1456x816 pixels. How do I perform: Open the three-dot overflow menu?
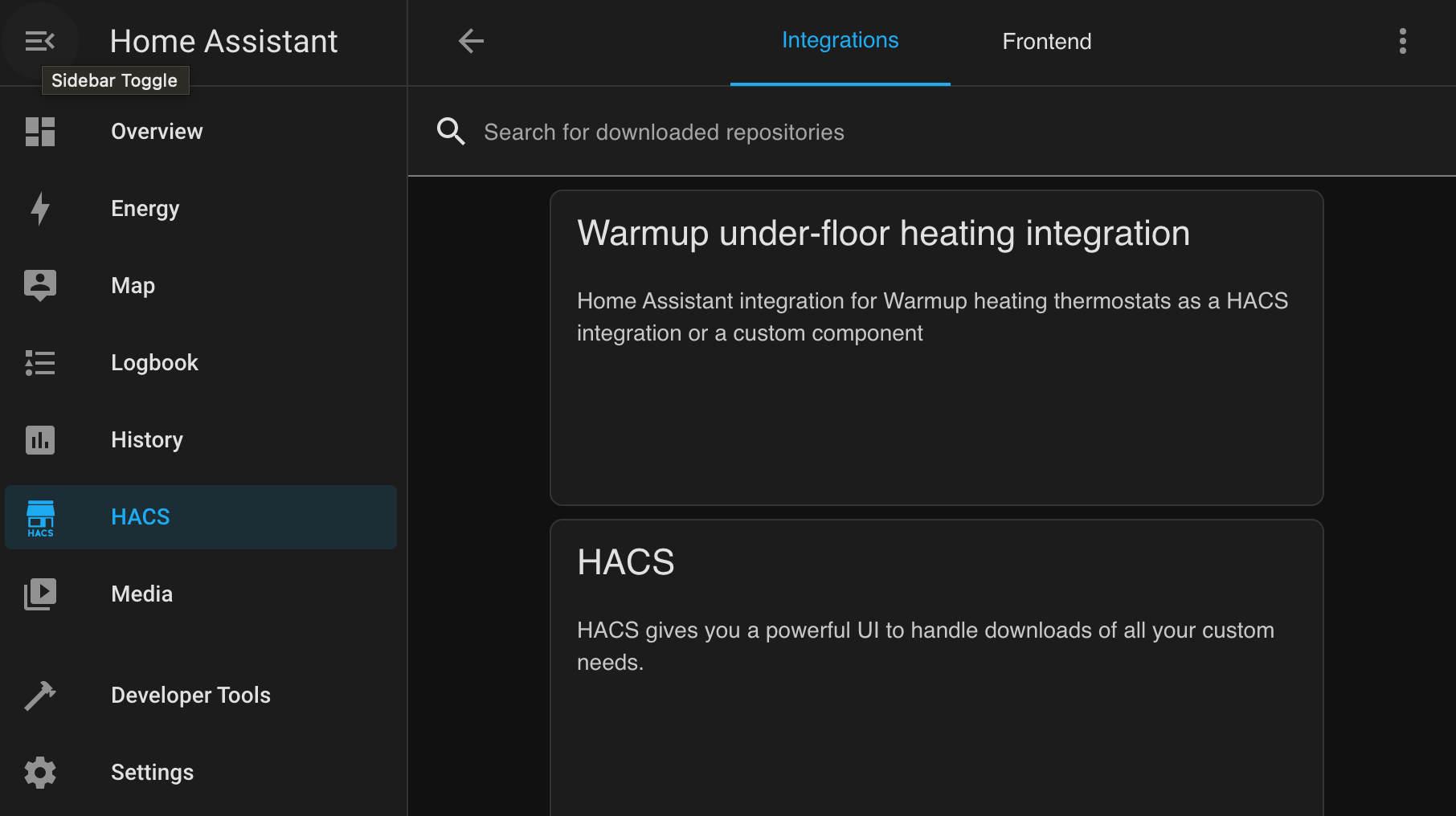1402,41
